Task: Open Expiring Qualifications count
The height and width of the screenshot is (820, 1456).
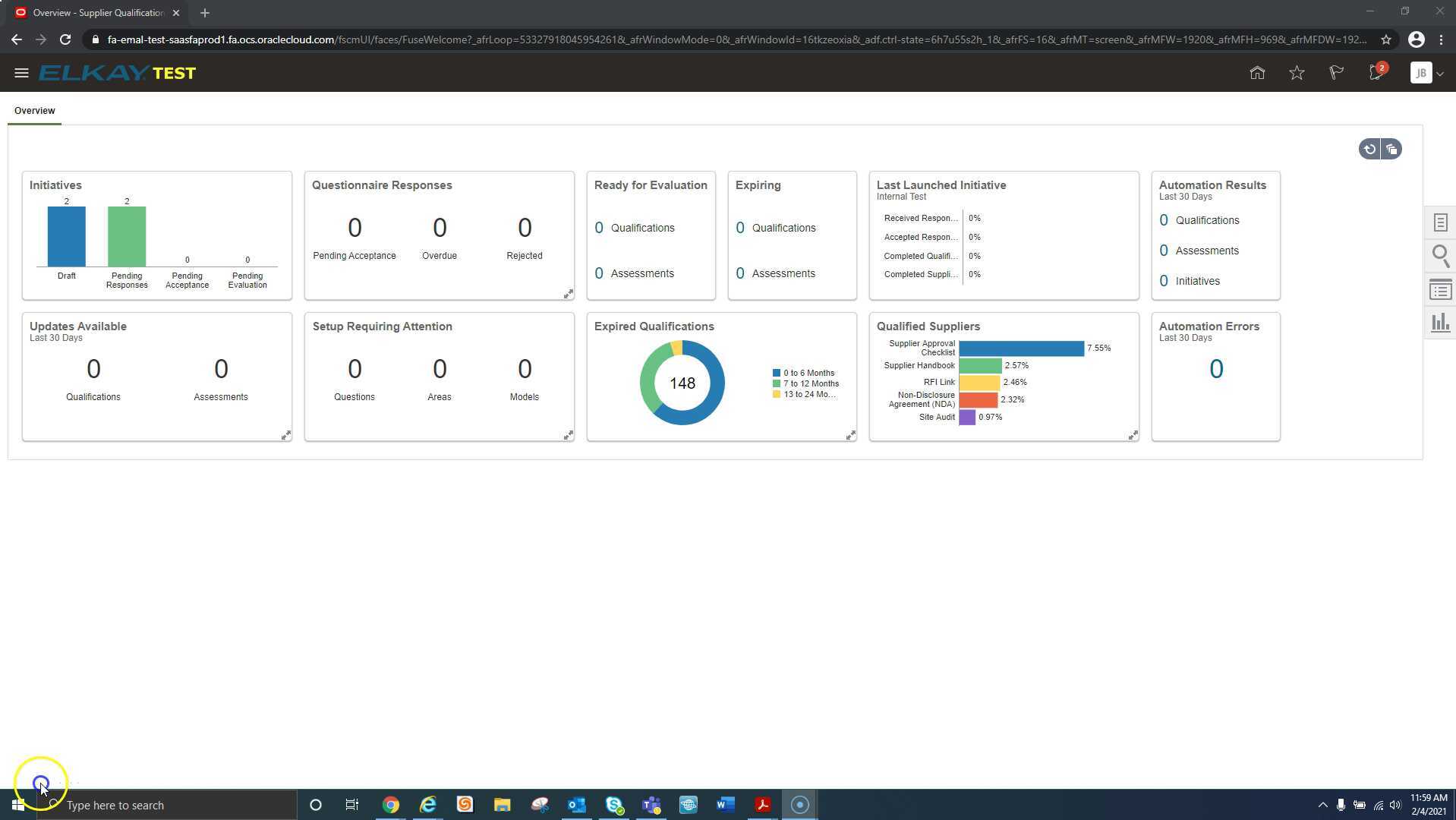Action: (x=740, y=228)
